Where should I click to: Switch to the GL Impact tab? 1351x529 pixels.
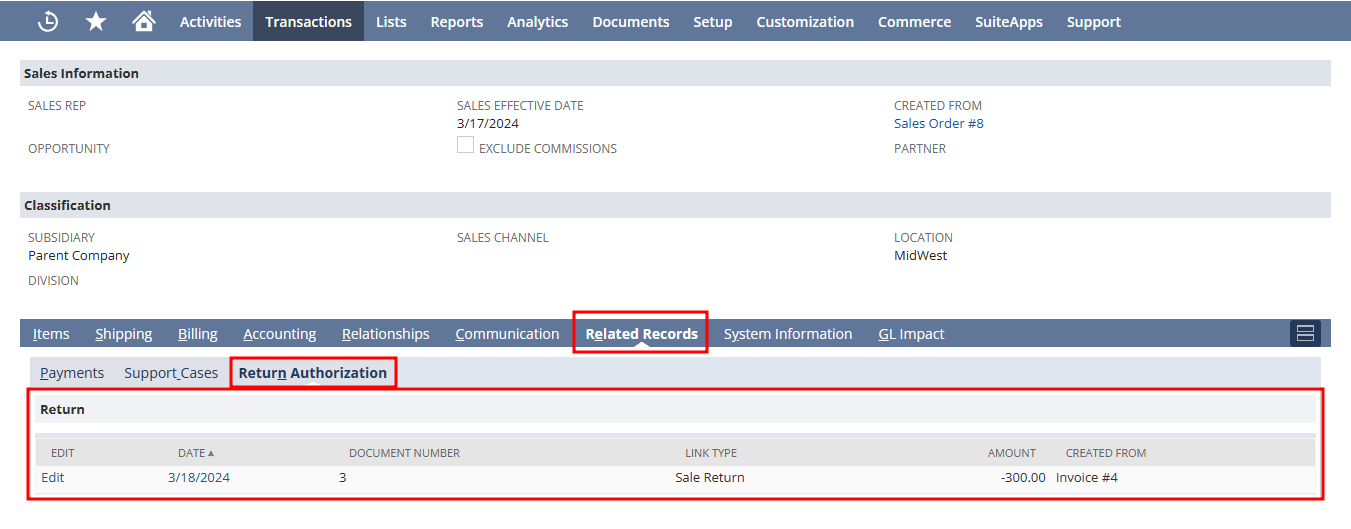911,334
